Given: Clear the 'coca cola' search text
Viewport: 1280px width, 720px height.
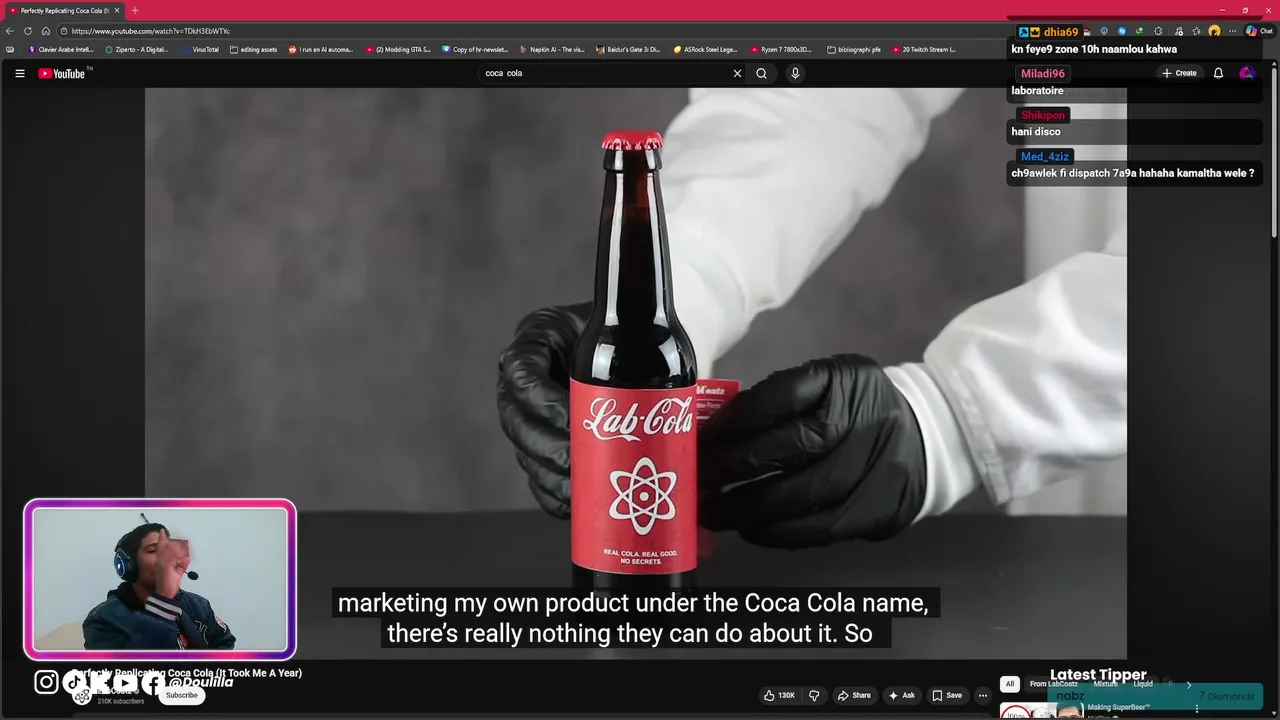Looking at the screenshot, I should (737, 73).
